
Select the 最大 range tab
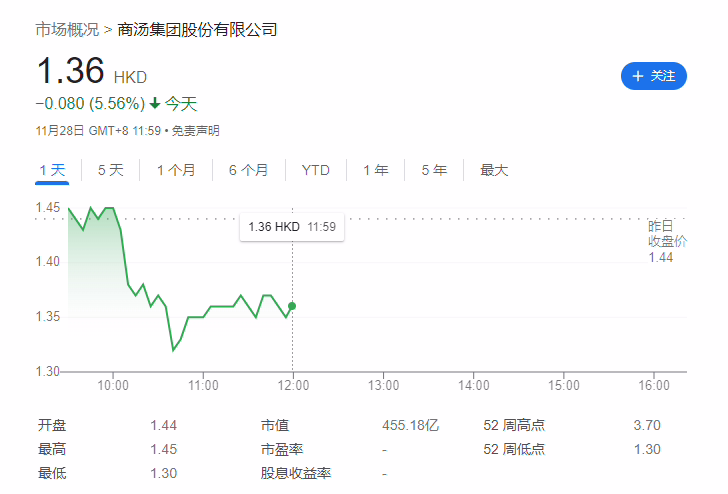(494, 170)
